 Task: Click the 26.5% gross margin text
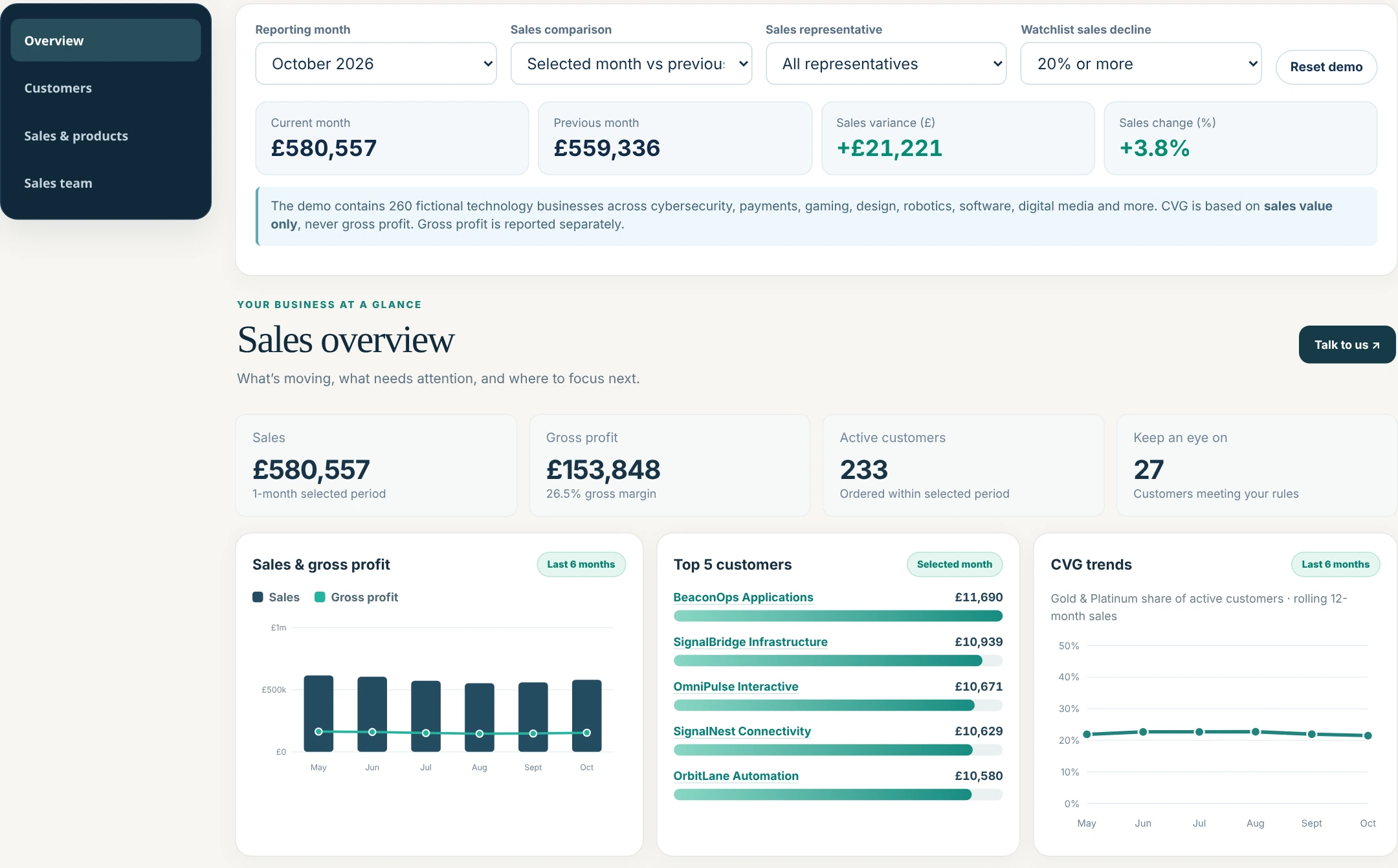(601, 494)
